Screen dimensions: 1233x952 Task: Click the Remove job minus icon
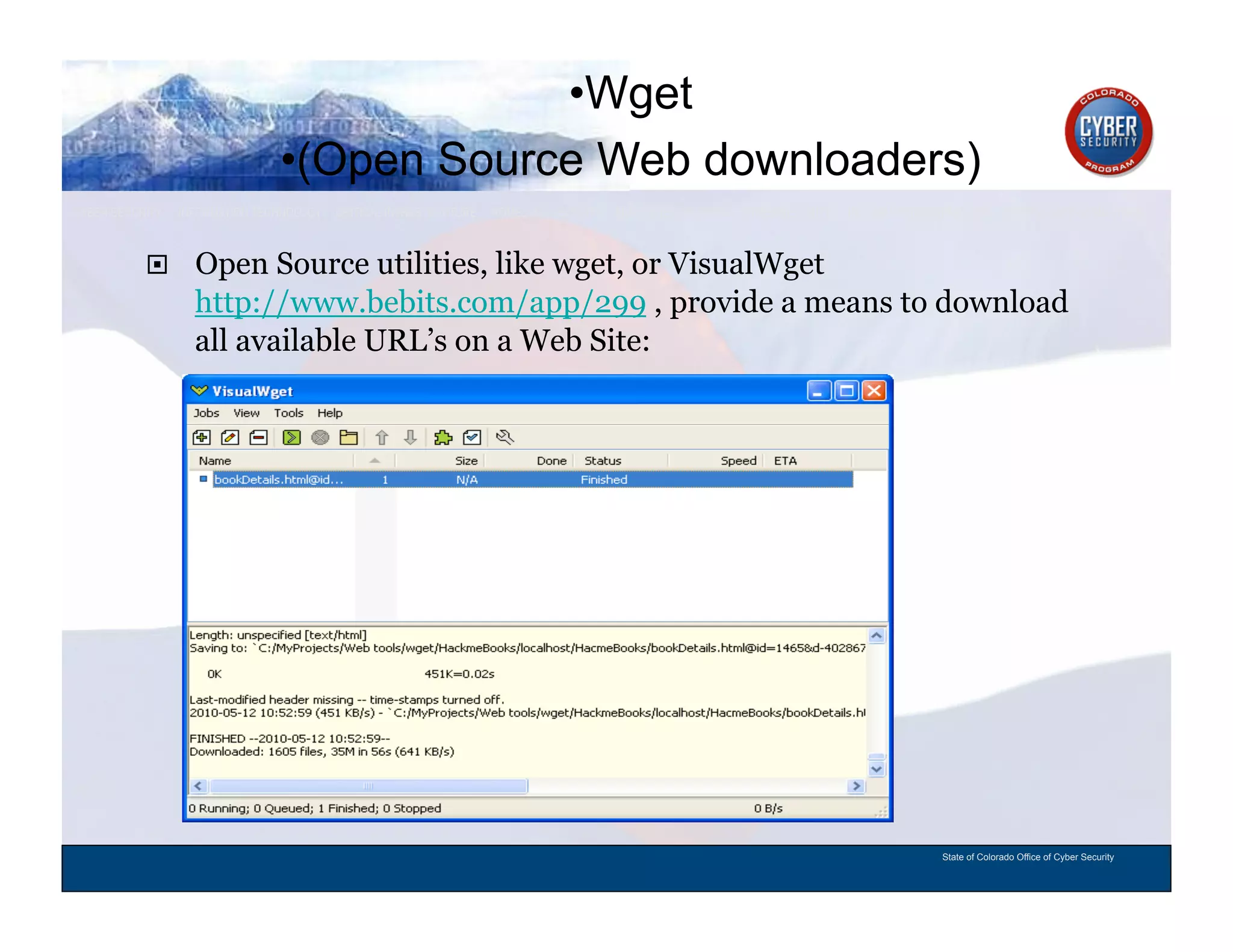click(x=259, y=437)
